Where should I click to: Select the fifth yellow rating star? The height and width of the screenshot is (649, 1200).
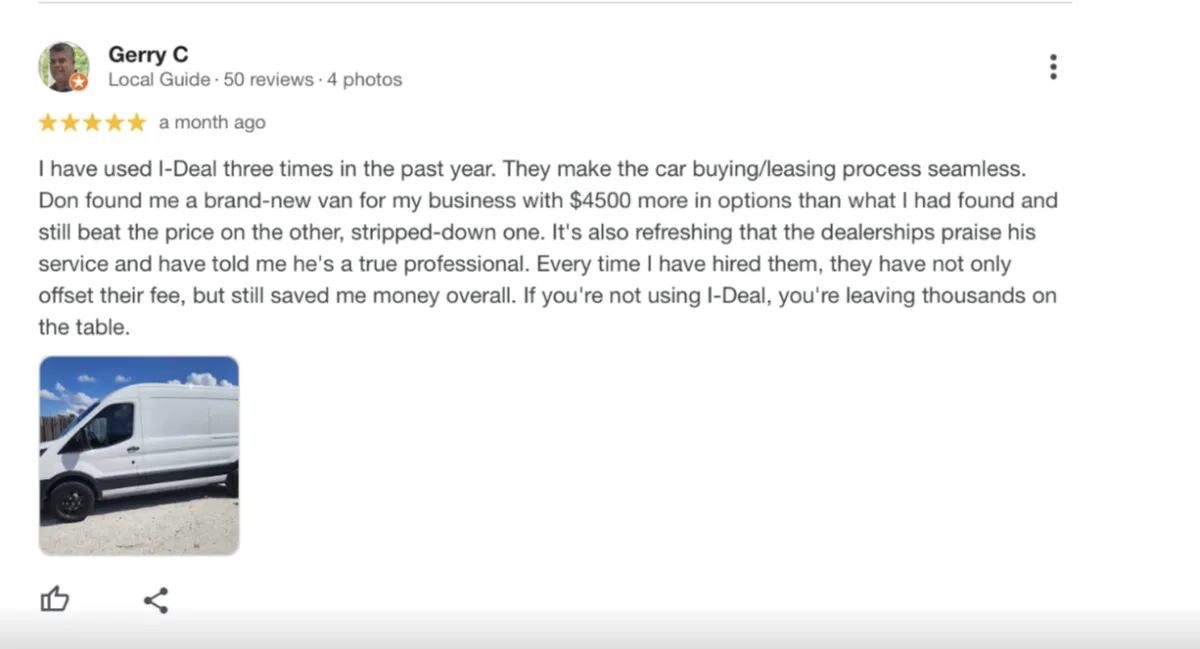(x=136, y=123)
